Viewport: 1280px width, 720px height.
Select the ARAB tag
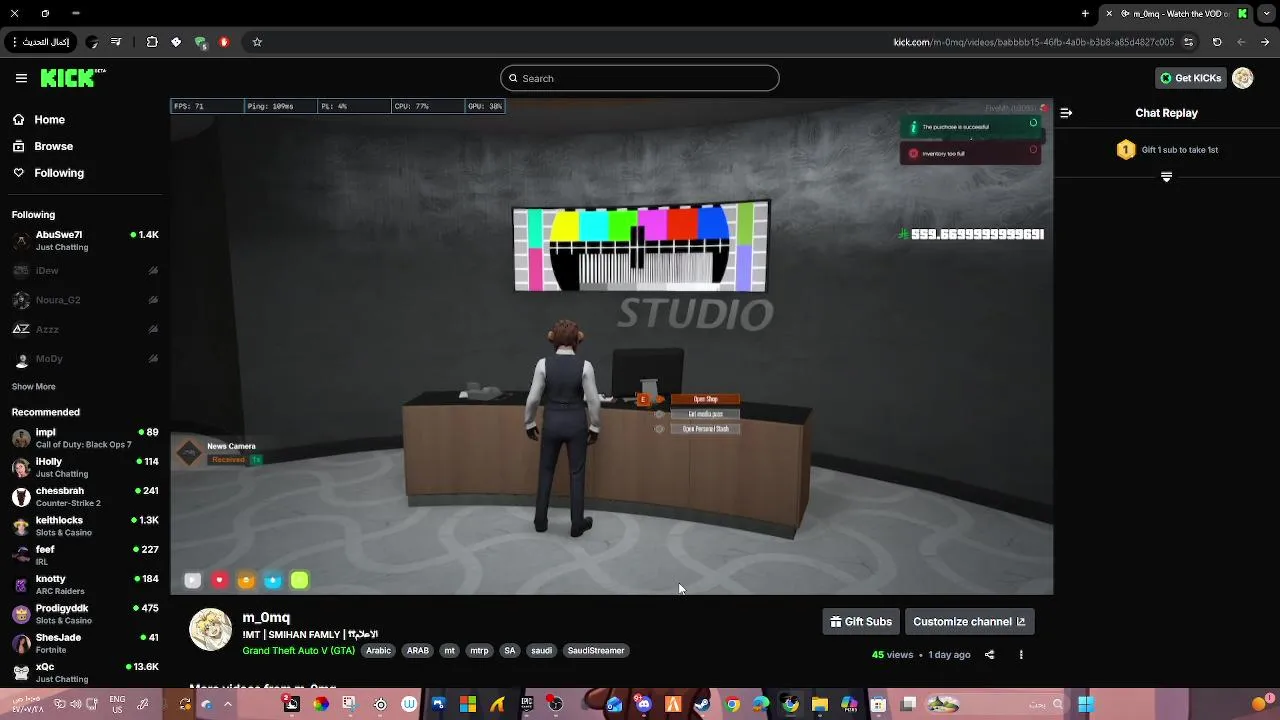pos(418,651)
